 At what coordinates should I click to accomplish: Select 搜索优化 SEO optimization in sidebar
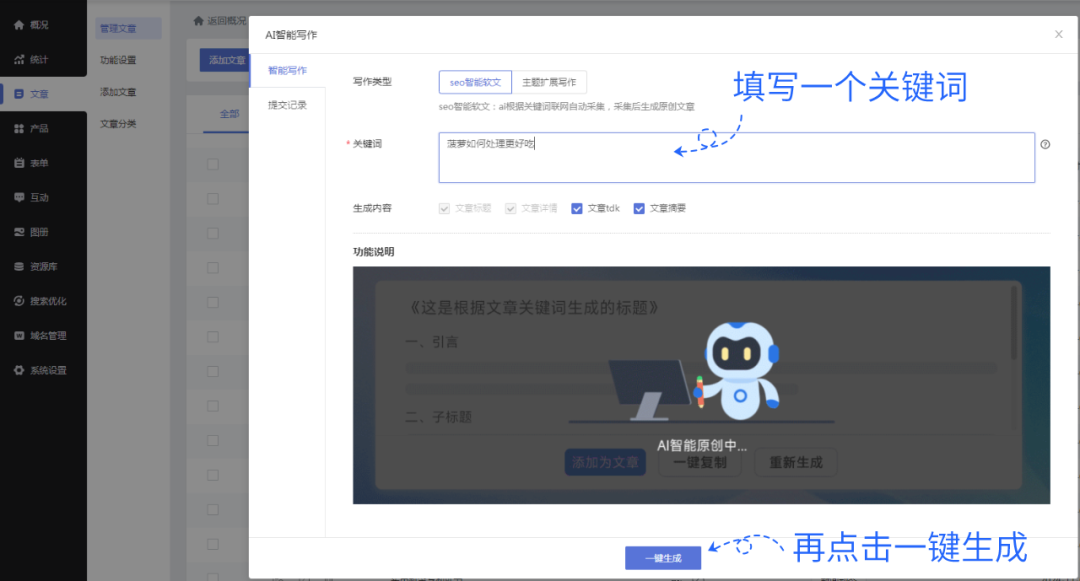point(42,300)
